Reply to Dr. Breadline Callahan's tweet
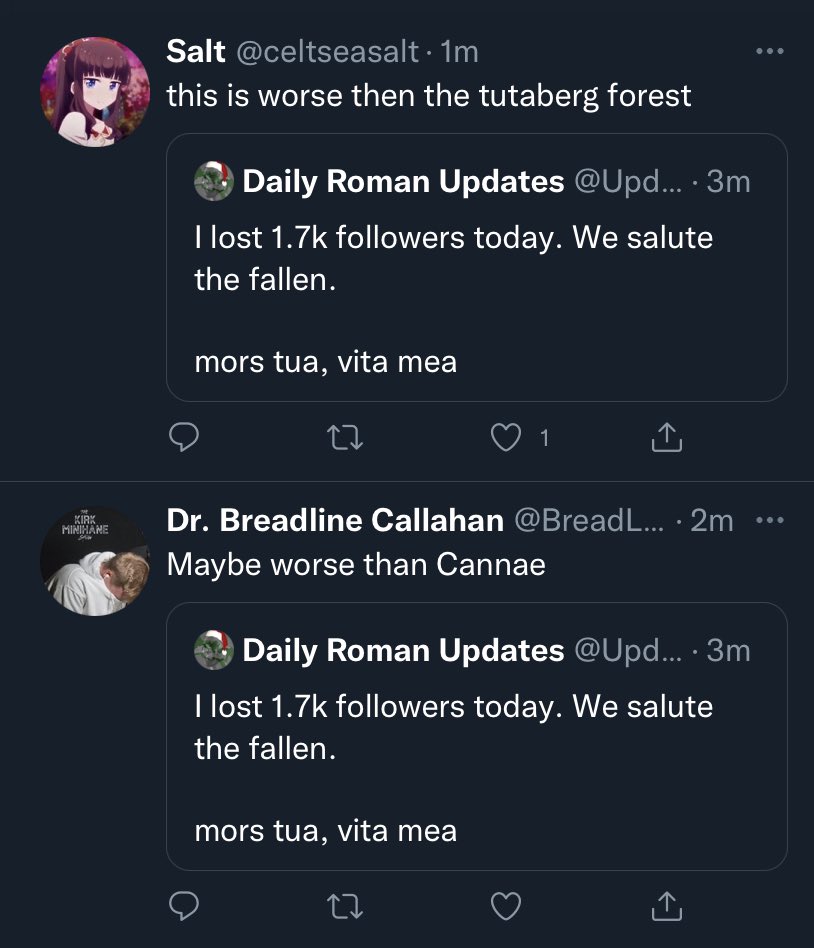The height and width of the screenshot is (948, 814). [x=183, y=906]
